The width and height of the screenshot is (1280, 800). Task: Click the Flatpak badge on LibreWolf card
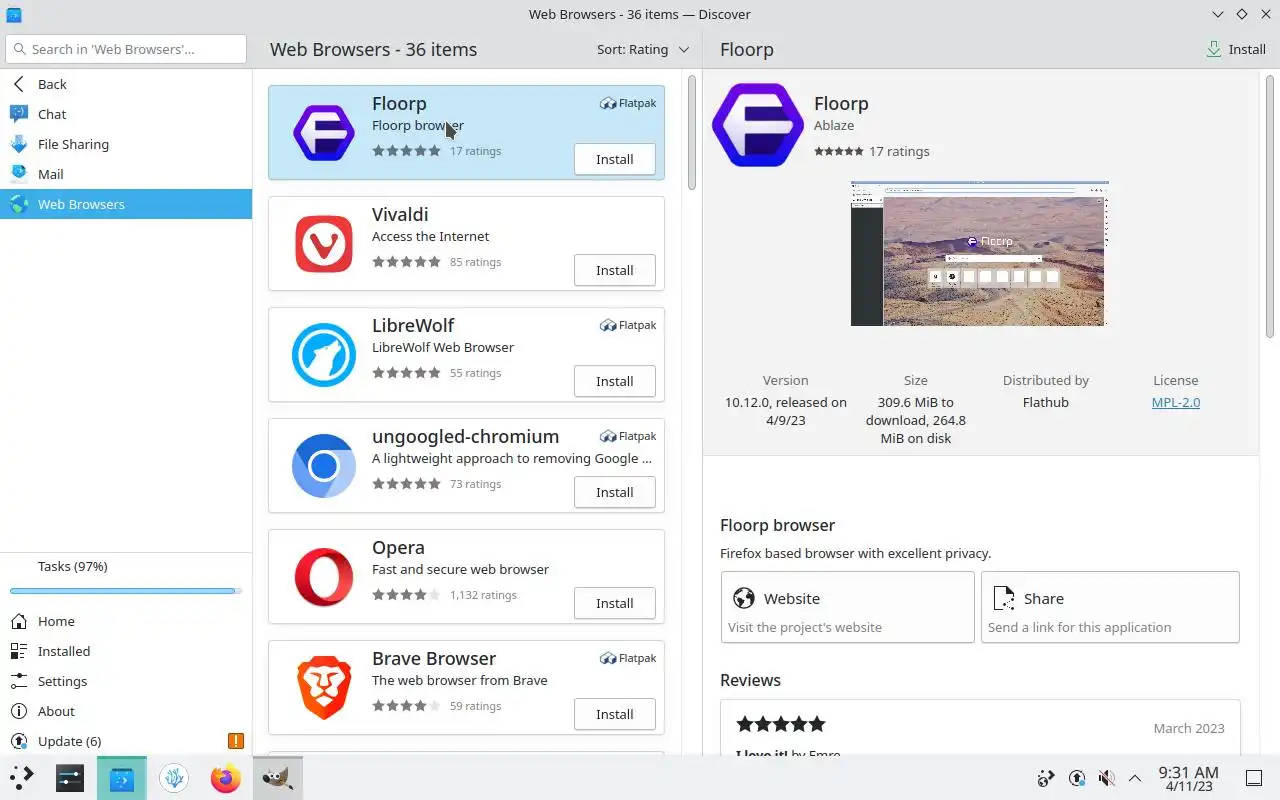(628, 325)
